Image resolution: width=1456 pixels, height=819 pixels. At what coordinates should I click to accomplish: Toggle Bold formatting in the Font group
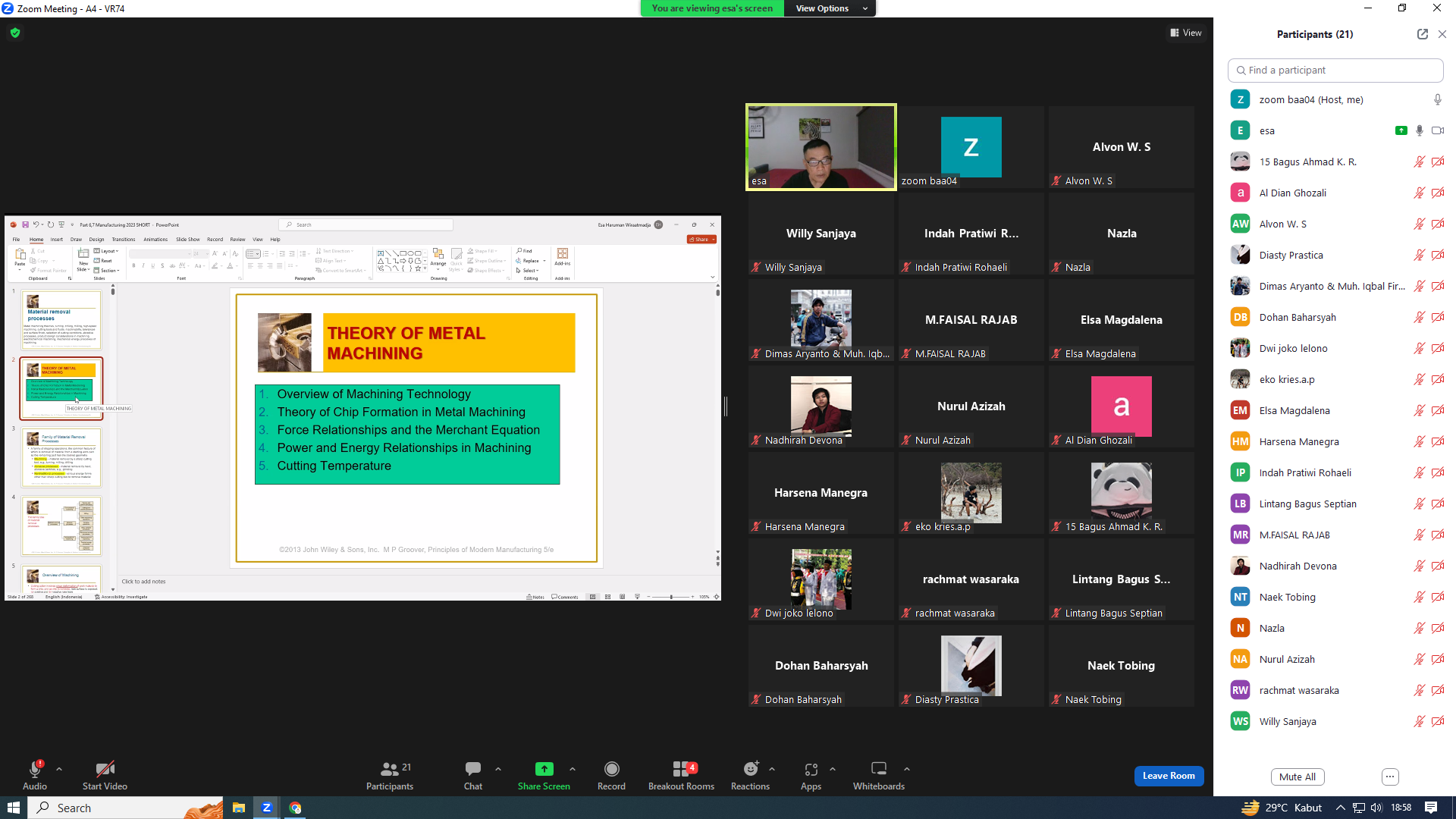(x=133, y=266)
